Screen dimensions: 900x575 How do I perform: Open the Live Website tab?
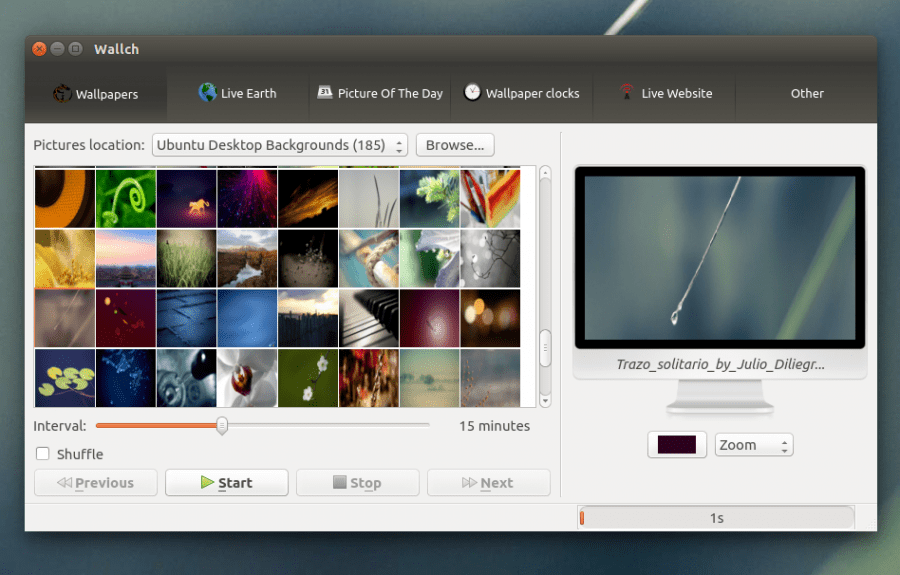click(x=664, y=94)
